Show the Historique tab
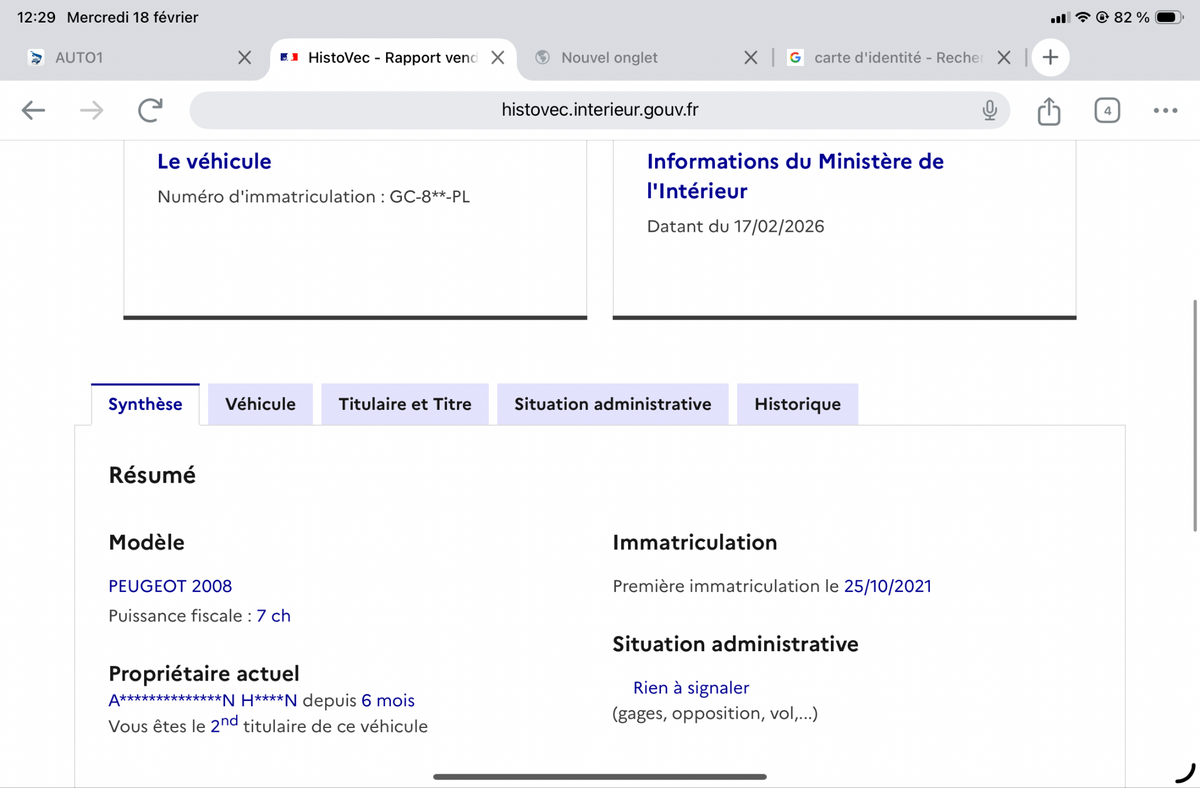This screenshot has height=788, width=1200. point(797,404)
